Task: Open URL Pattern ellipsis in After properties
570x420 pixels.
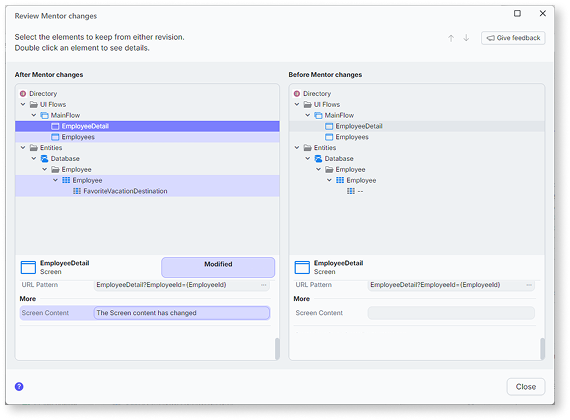Action: point(264,285)
